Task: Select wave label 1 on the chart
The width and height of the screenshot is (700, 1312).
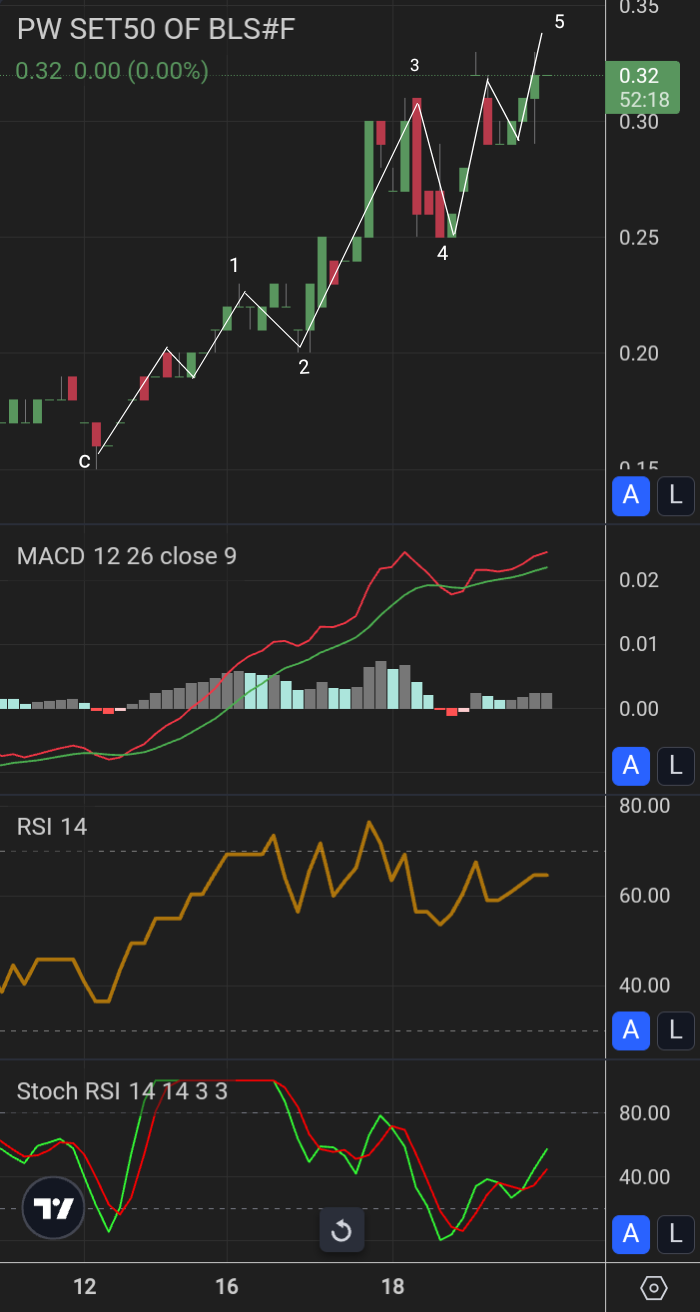Action: [x=234, y=266]
